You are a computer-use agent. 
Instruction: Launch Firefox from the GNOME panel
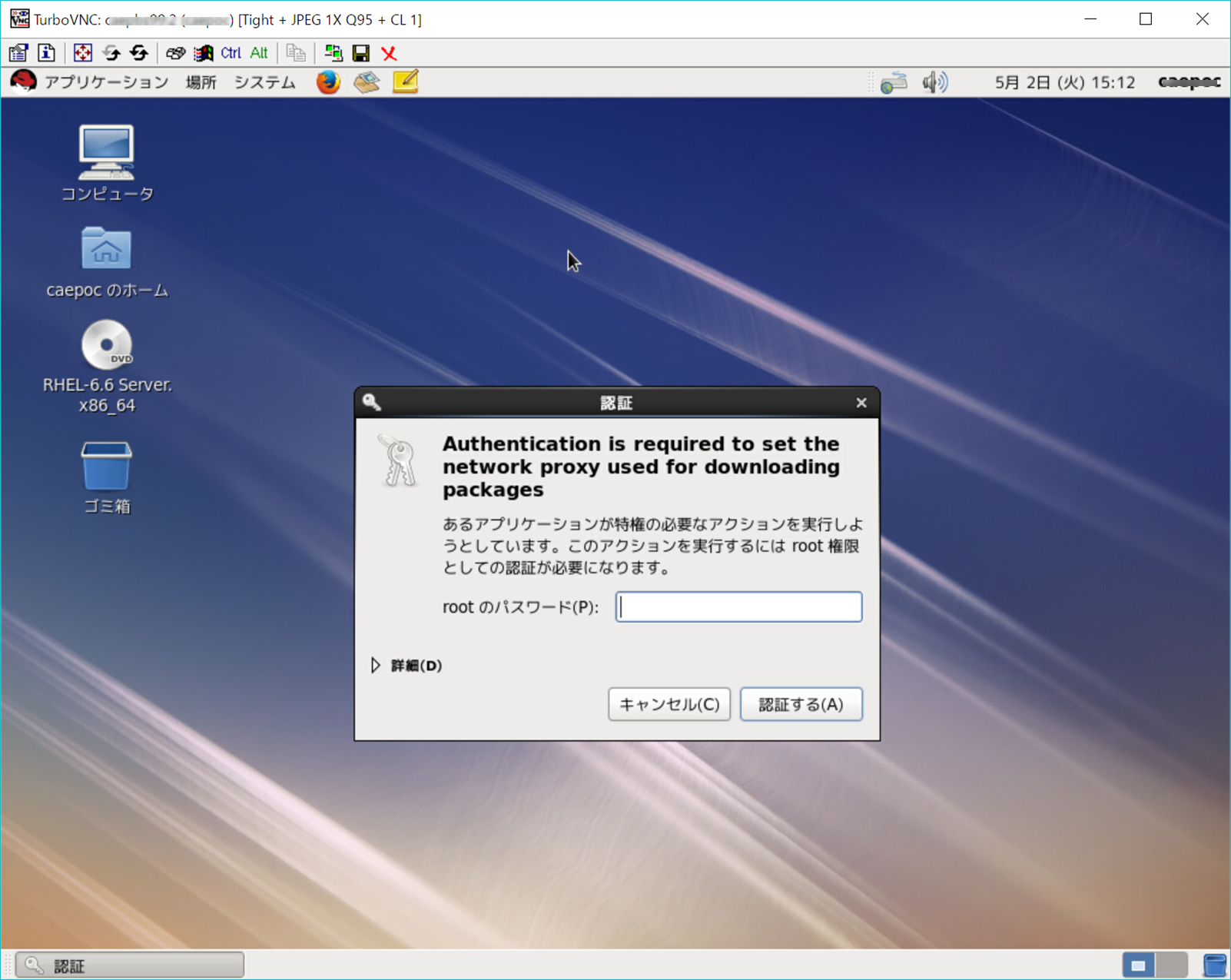coord(328,82)
